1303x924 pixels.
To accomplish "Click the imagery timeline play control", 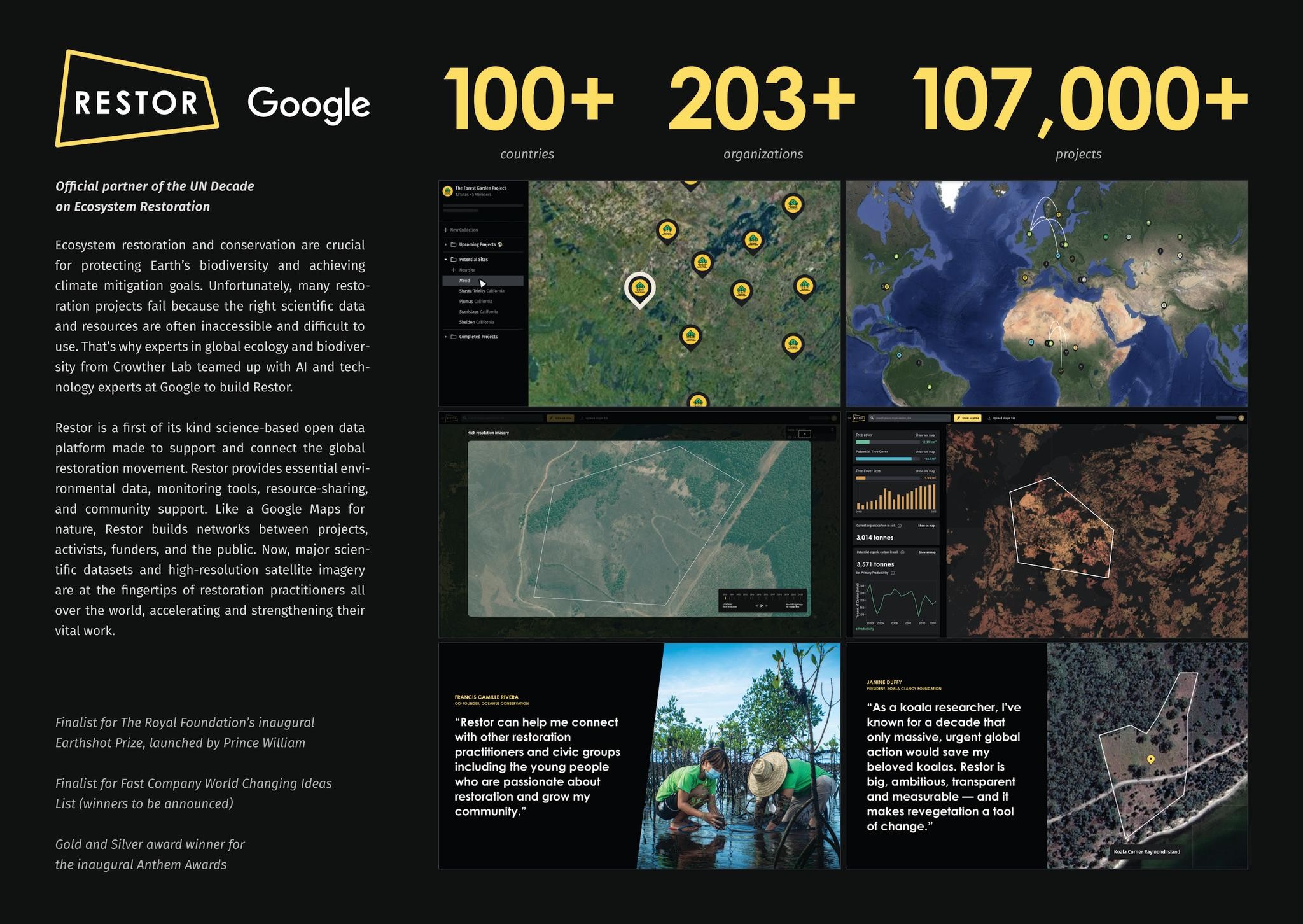I will click(x=762, y=606).
